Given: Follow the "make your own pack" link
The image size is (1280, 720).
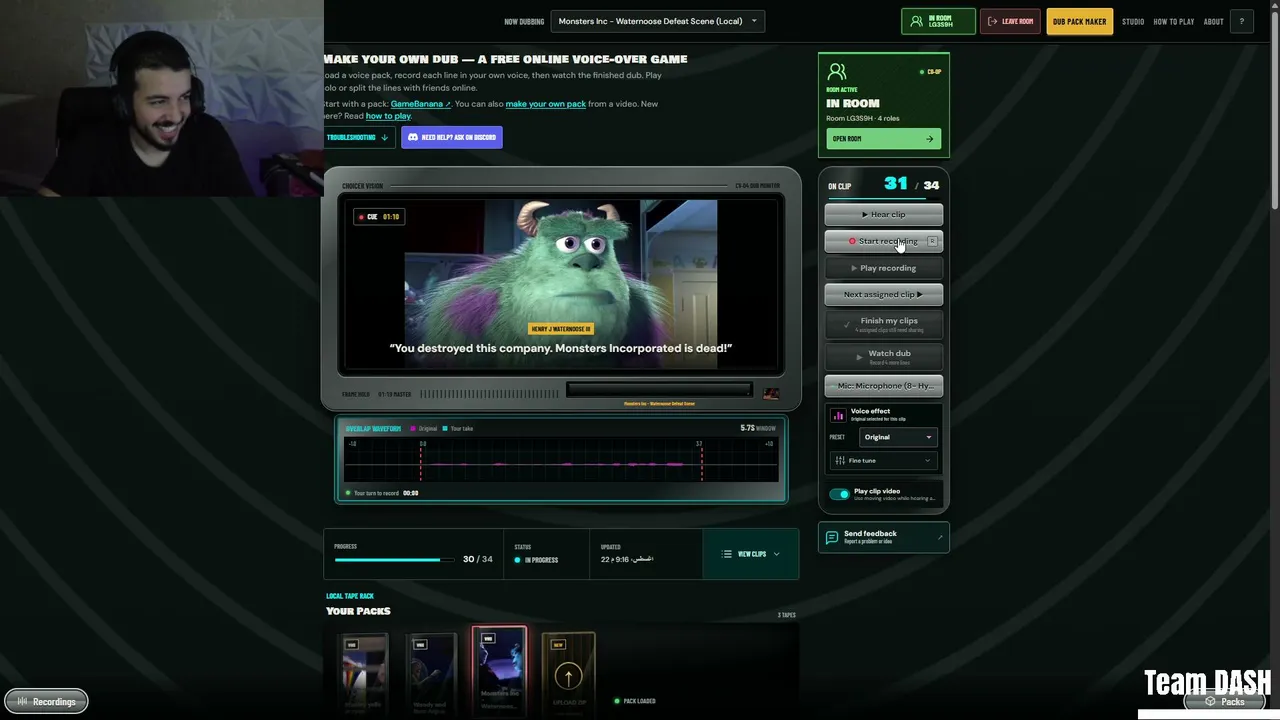Looking at the screenshot, I should click(546, 104).
